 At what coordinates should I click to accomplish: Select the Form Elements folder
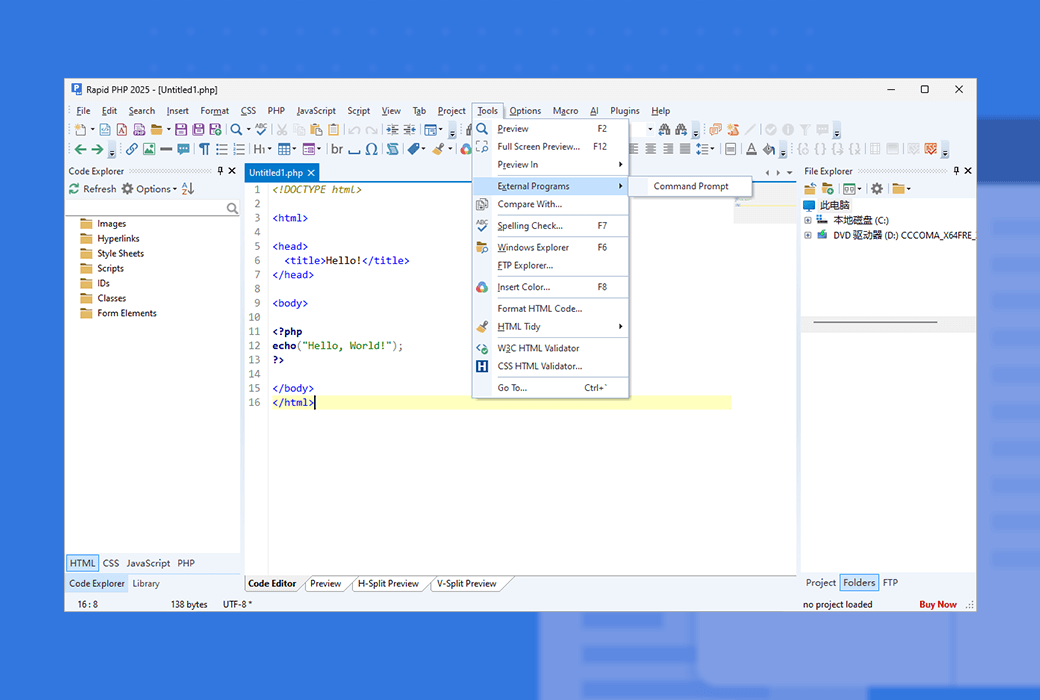[x=127, y=313]
